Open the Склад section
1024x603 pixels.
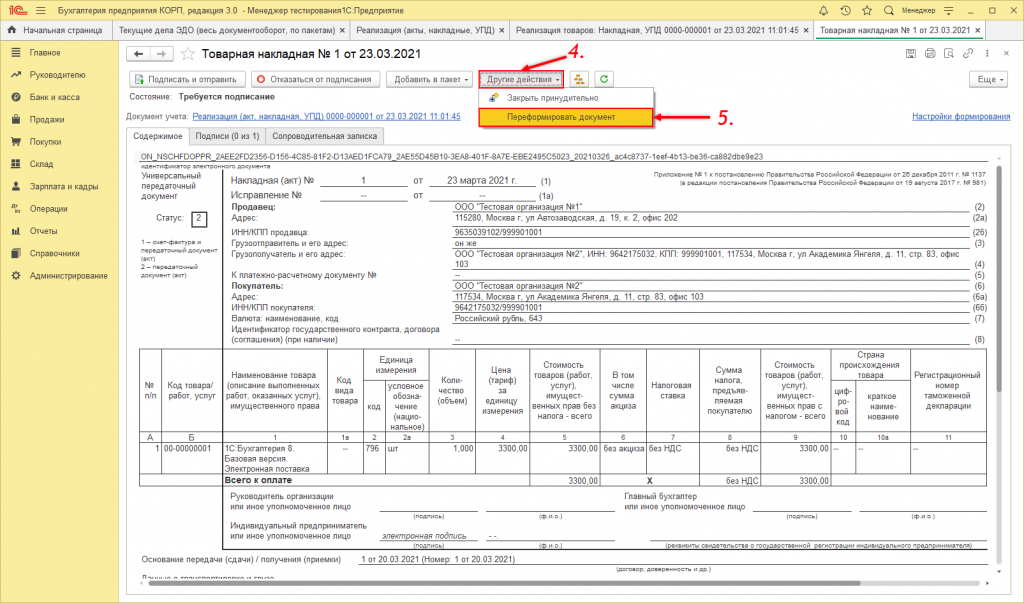[41, 164]
